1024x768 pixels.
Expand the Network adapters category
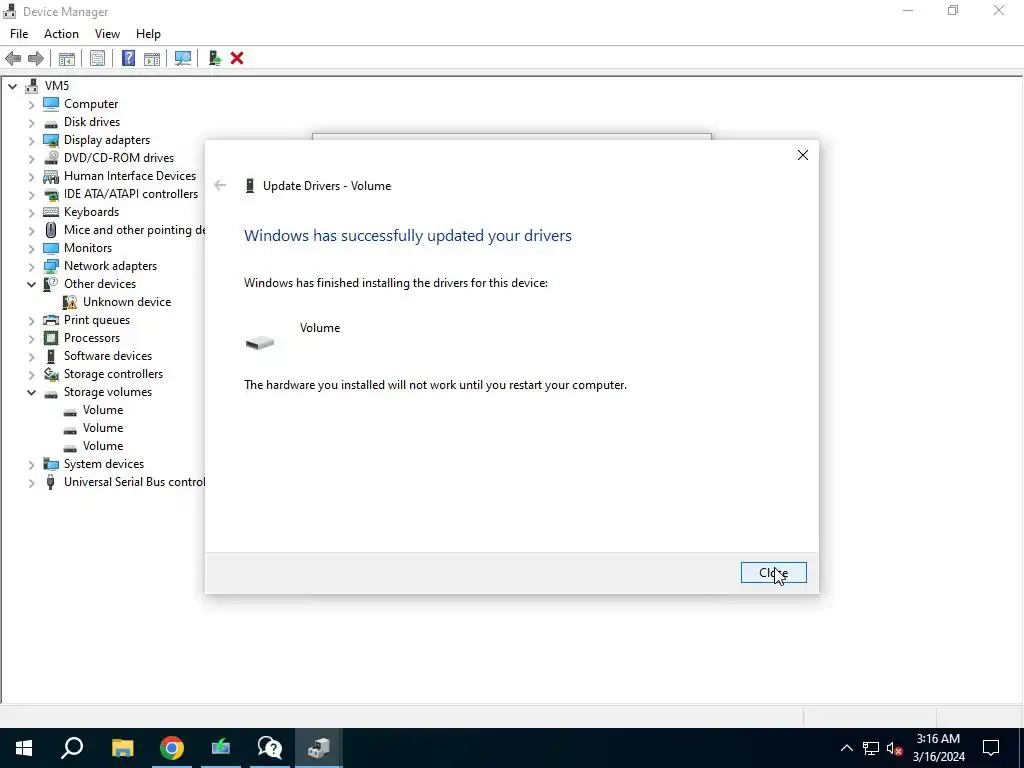pos(31,266)
